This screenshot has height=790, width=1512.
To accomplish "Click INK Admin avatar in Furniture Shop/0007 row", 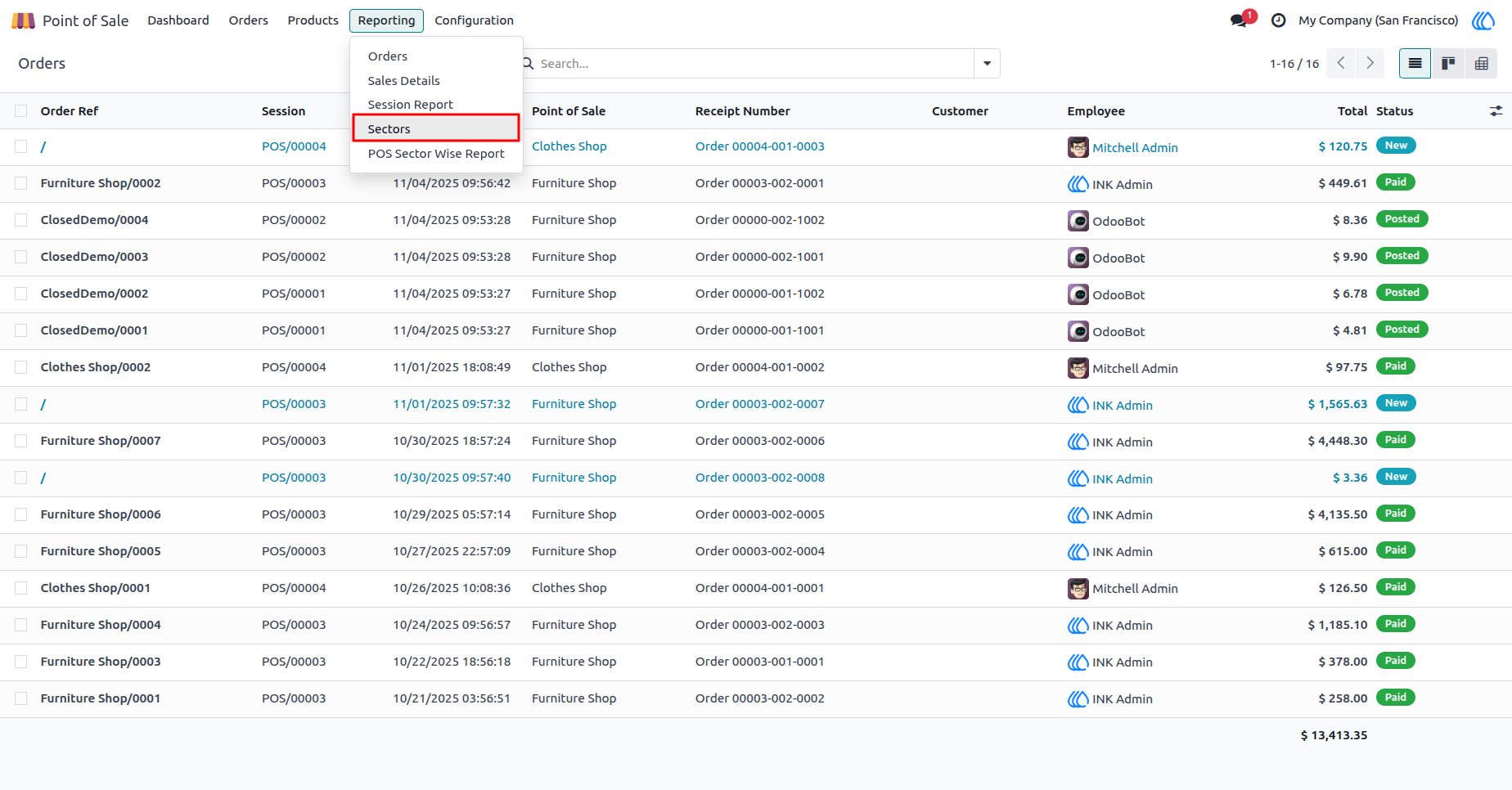I will (1078, 442).
